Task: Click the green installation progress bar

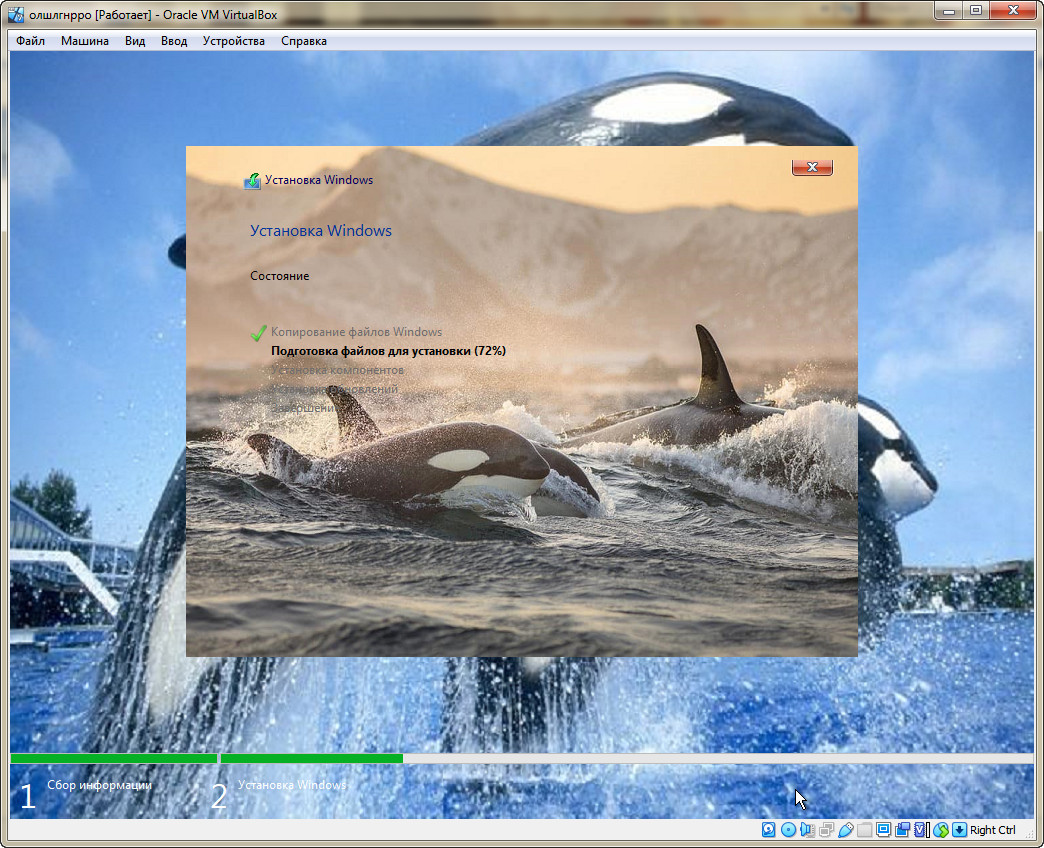Action: coord(311,759)
